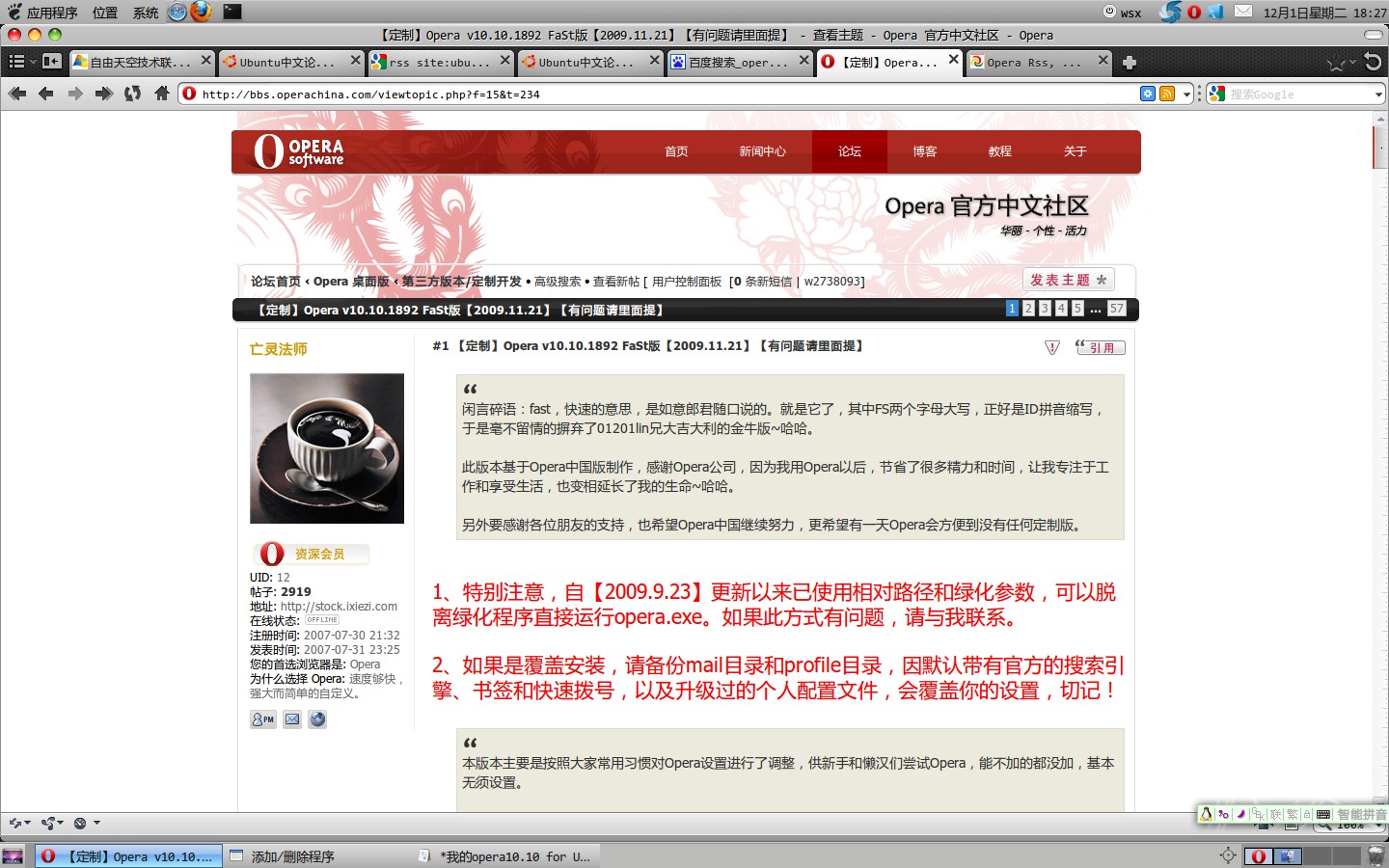
Task: Click the Forward arrow button
Action: pos(75,94)
